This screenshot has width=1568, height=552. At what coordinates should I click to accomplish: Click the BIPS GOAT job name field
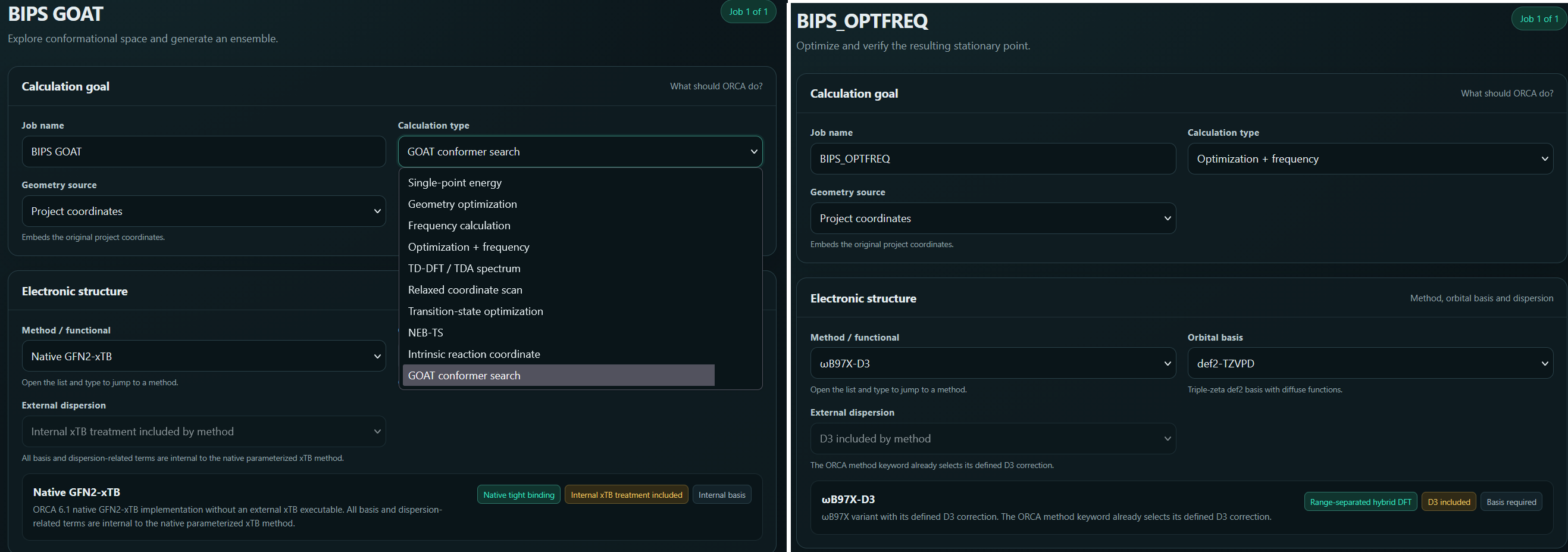tap(204, 152)
